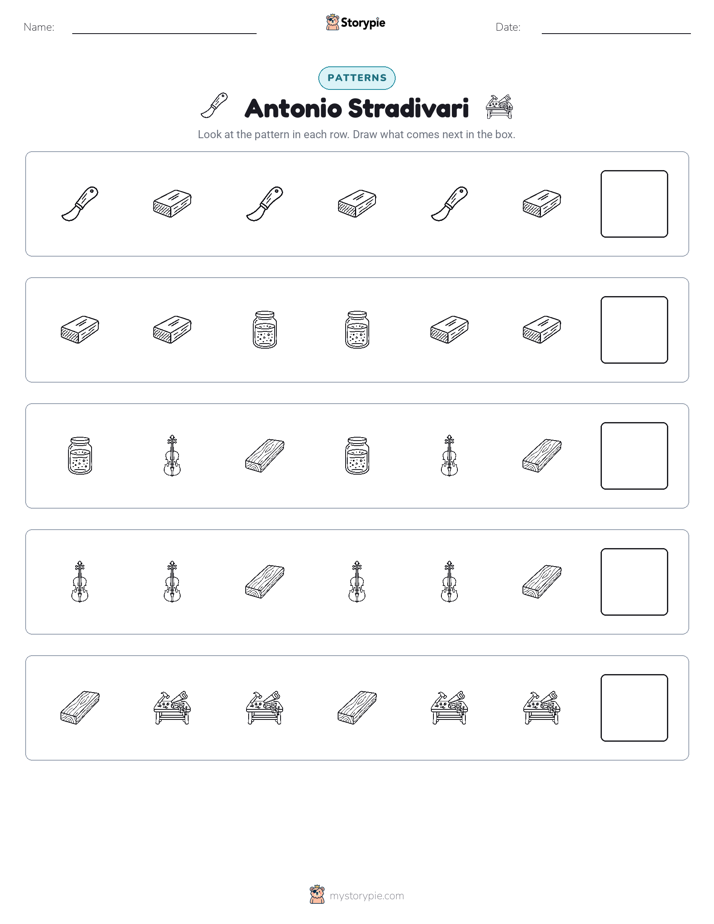Click the last wood plank in row three
The width and height of the screenshot is (714, 924).
542,456
